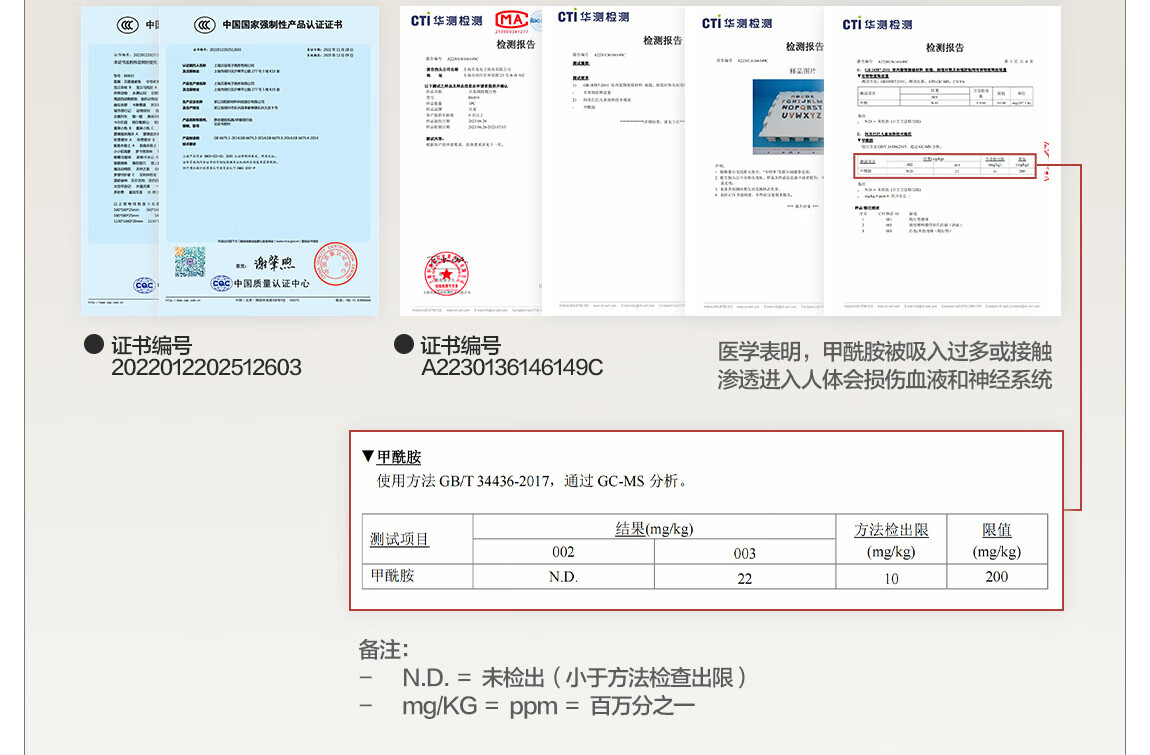1150x755 pixels.
Task: Click report number A2230136146149C
Action: pyautogui.click(x=512, y=368)
